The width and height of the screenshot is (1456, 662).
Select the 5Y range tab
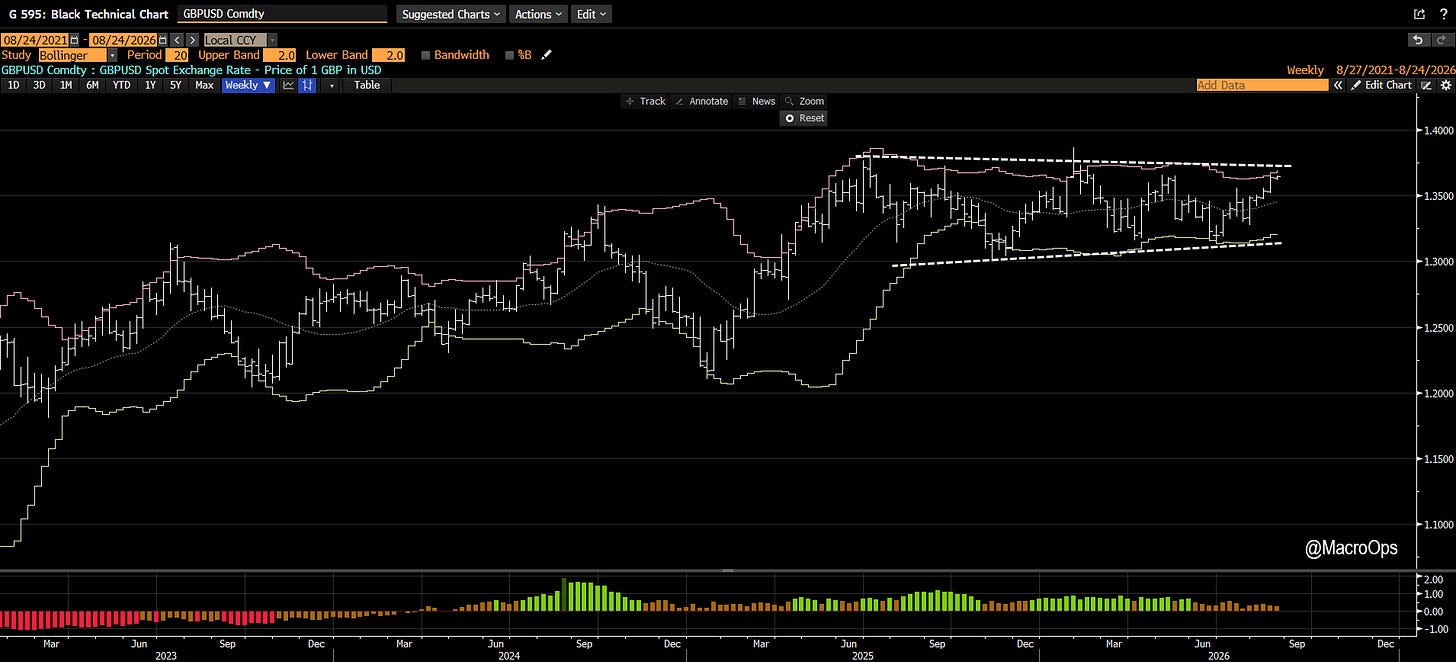point(175,85)
